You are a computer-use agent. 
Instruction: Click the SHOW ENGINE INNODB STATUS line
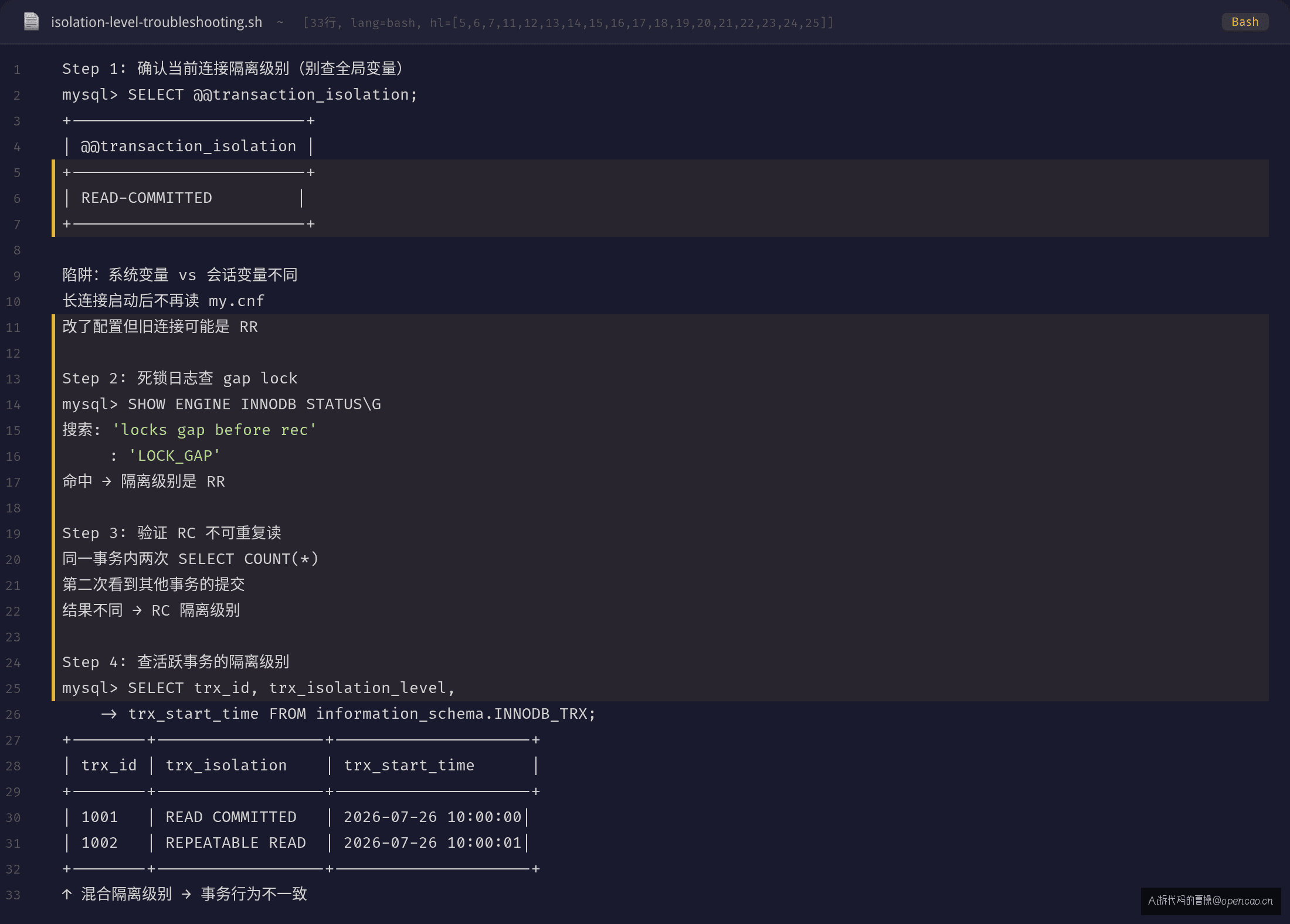(x=222, y=404)
